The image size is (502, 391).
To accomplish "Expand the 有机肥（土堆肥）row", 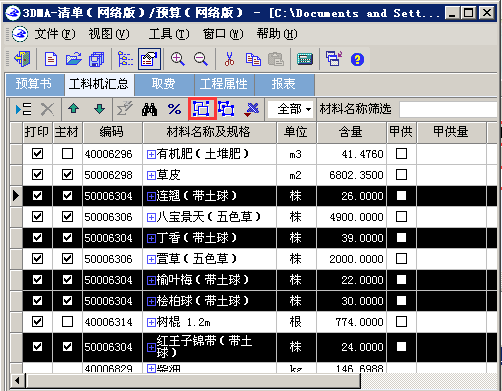I will point(151,154).
